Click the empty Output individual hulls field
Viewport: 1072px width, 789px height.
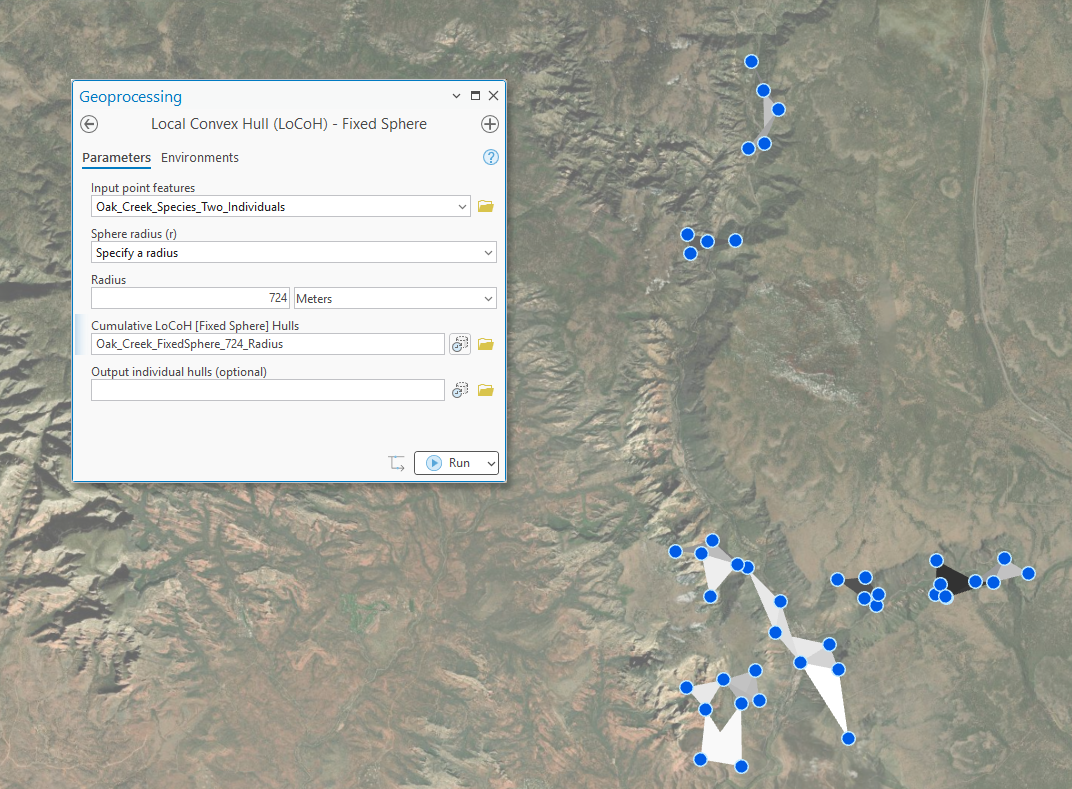(267, 390)
